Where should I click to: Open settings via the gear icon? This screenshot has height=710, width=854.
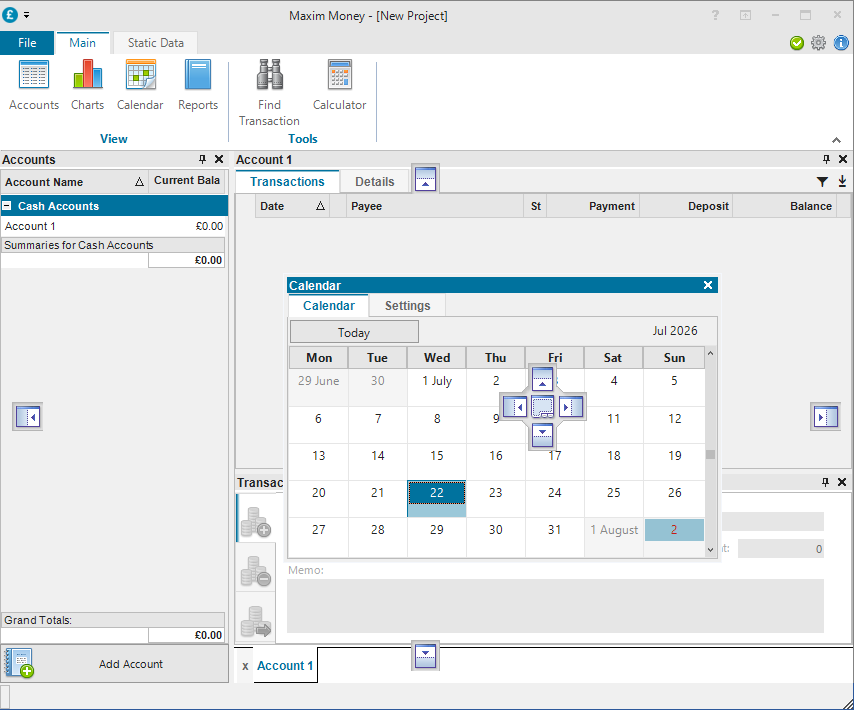click(x=818, y=43)
